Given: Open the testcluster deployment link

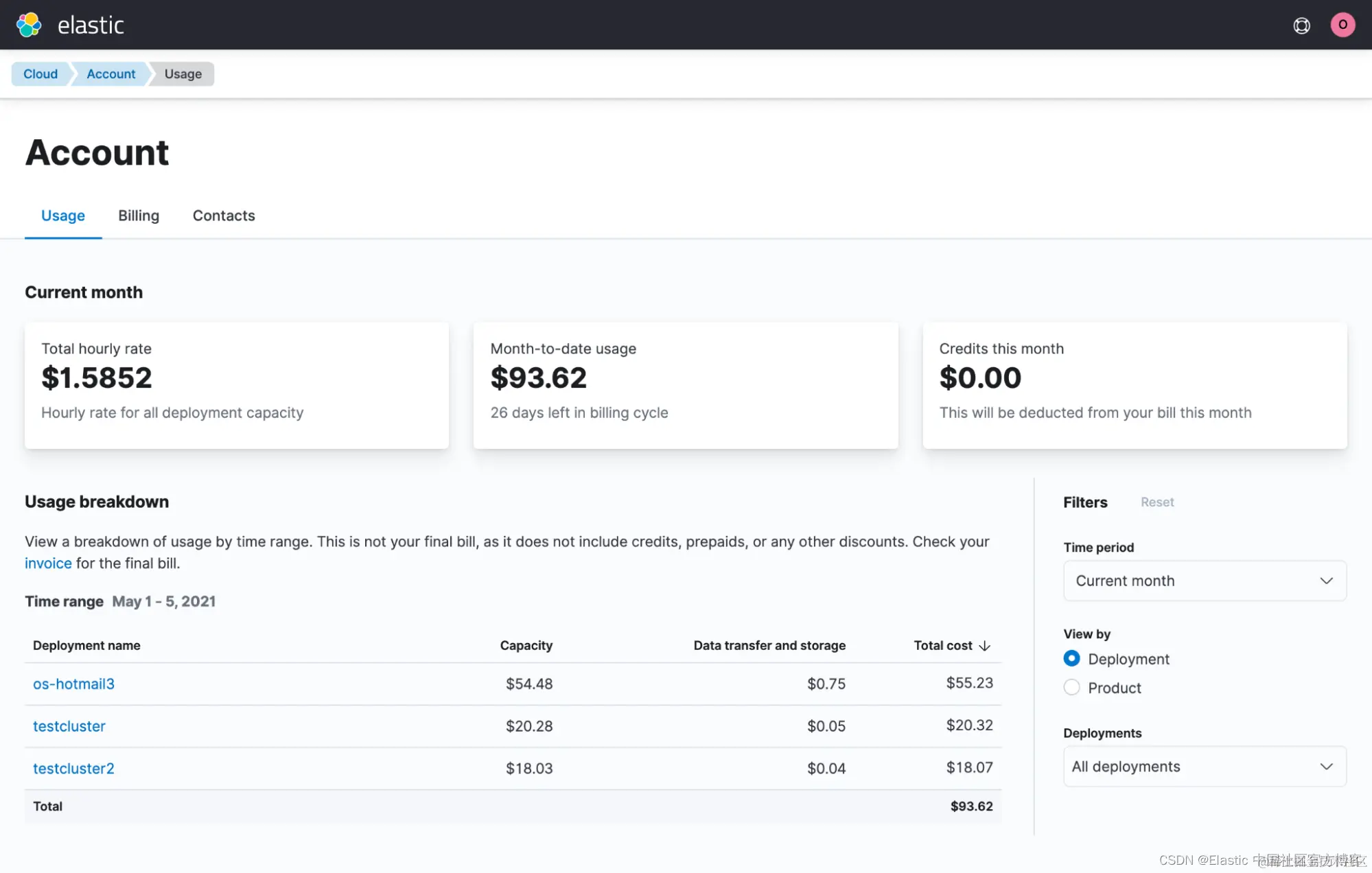Looking at the screenshot, I should click(69, 726).
